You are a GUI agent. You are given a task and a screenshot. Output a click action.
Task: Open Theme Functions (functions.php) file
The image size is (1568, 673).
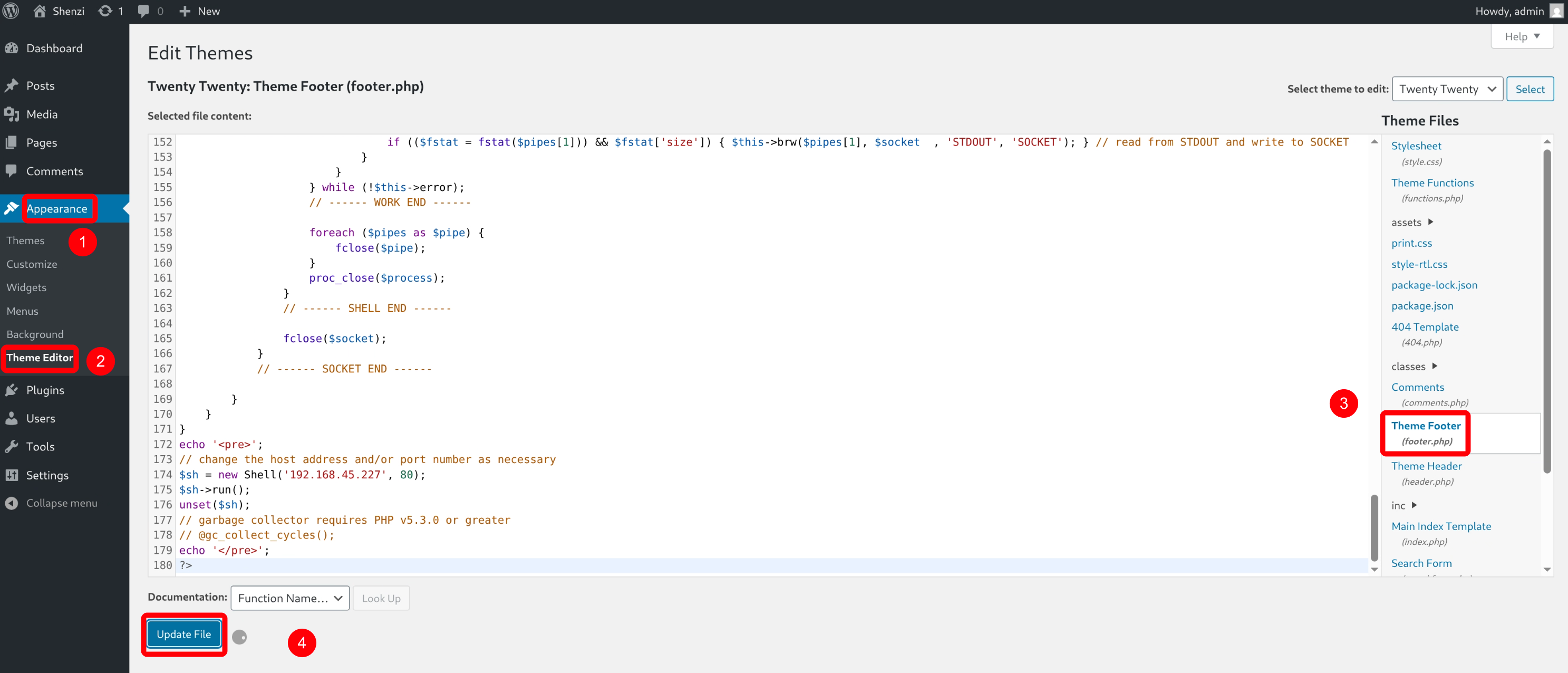1431,182
